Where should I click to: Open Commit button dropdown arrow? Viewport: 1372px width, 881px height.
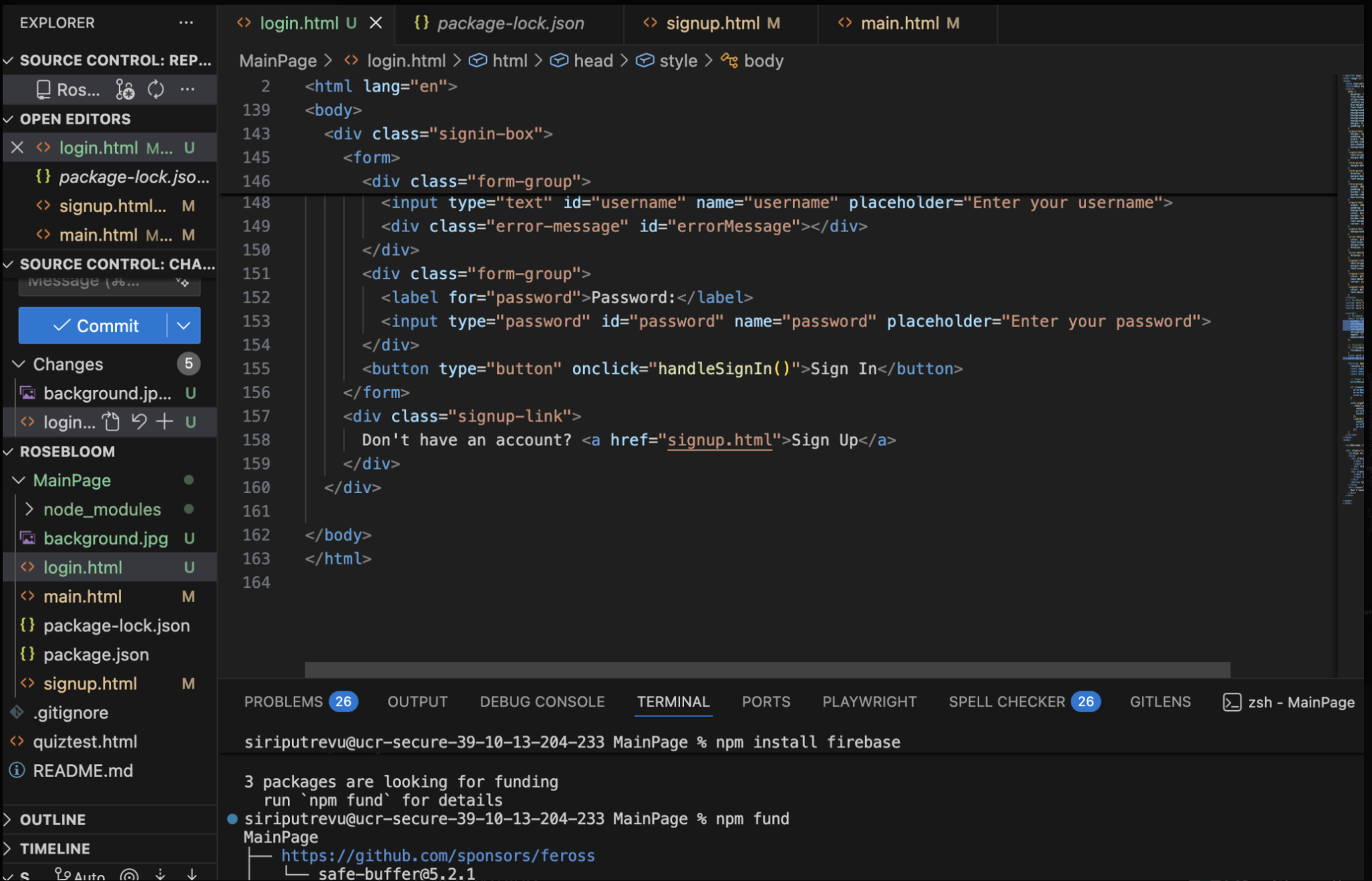click(x=184, y=325)
